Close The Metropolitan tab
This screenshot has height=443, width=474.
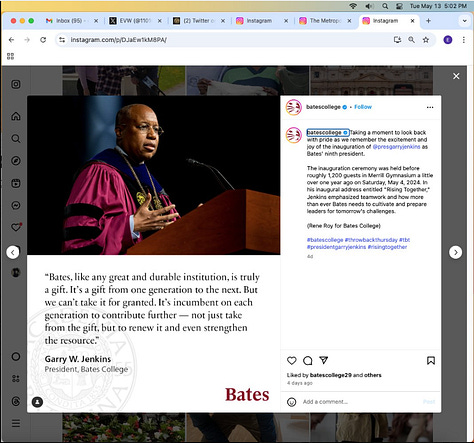pyautogui.click(x=349, y=21)
